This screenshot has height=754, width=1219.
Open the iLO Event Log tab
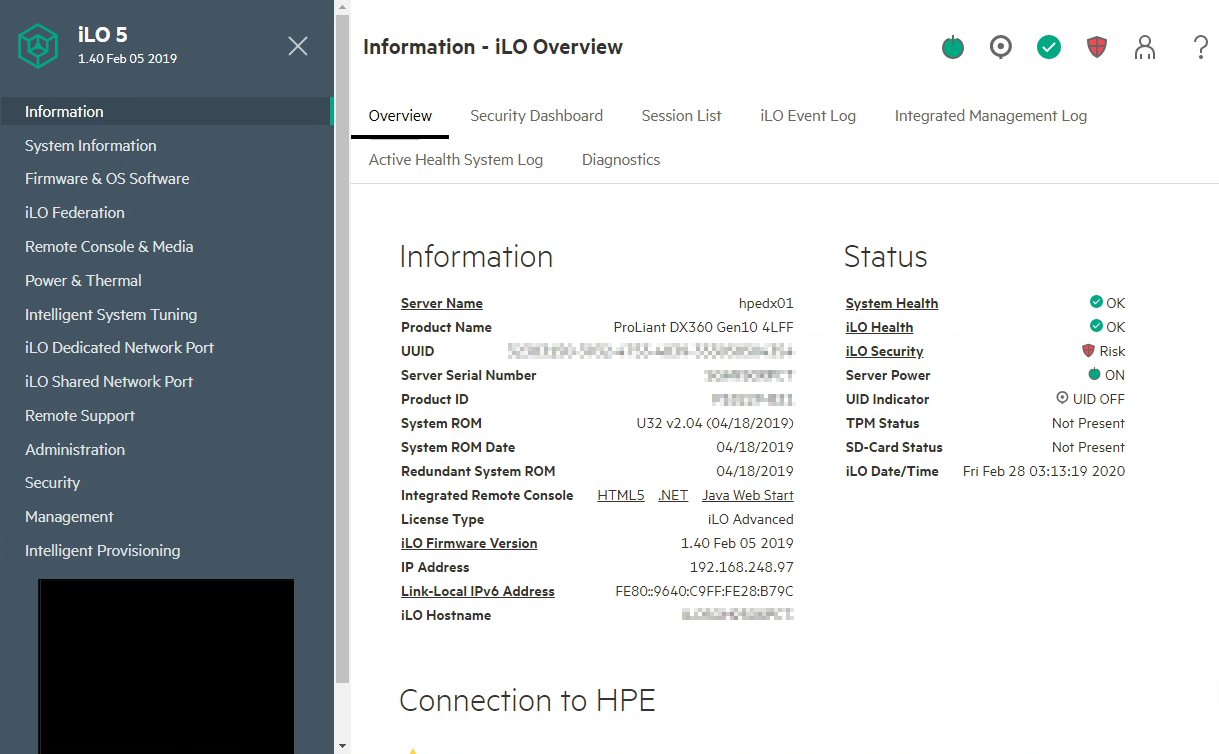coord(808,116)
